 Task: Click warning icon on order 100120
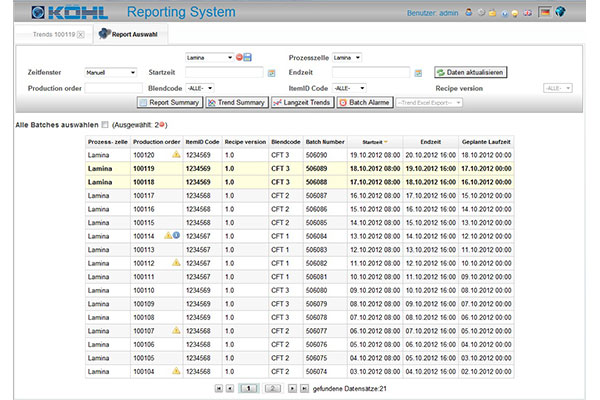tap(176, 156)
